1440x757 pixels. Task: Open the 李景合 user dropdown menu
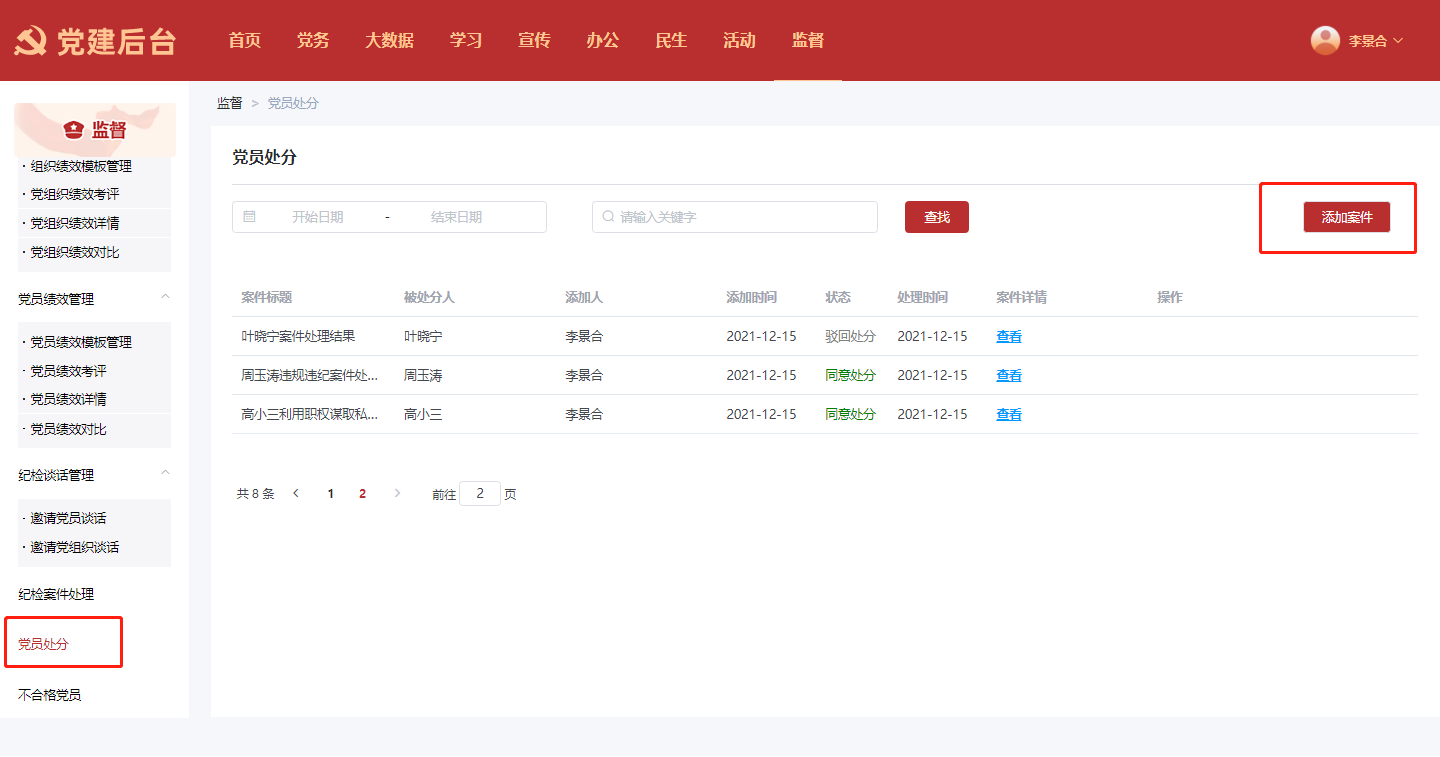click(1375, 41)
